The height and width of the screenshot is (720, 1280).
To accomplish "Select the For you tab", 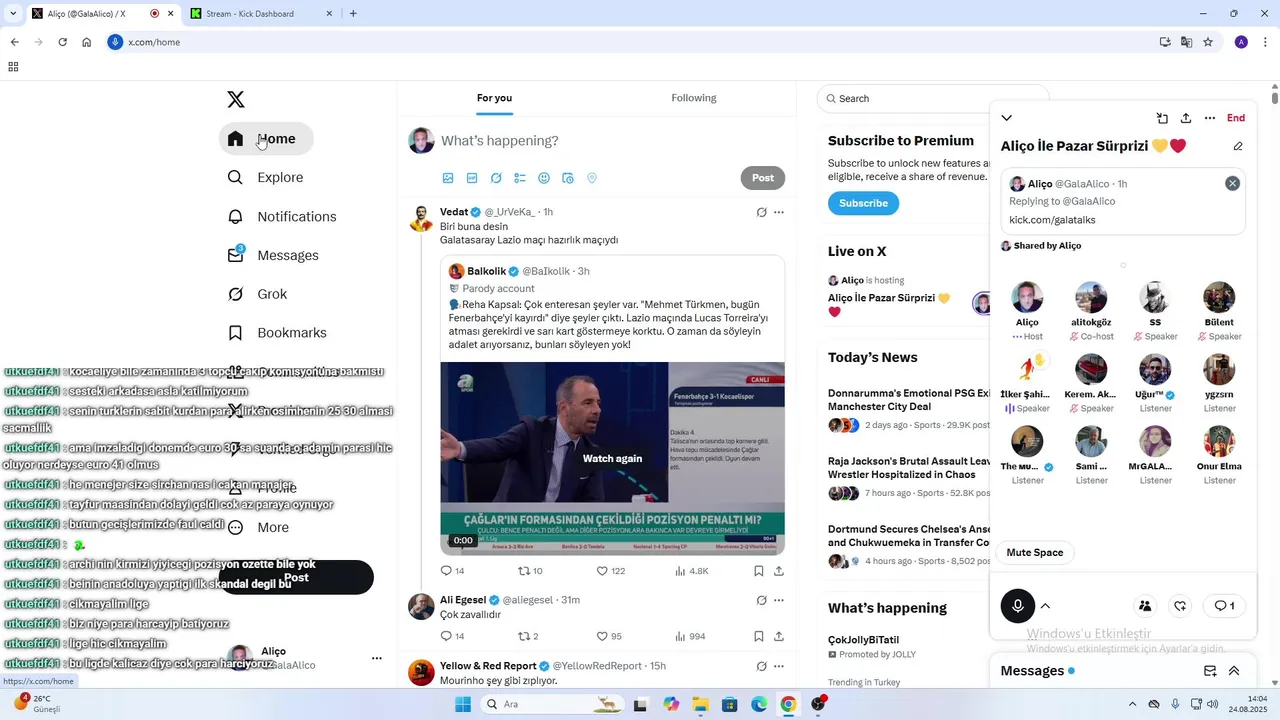I will click(494, 98).
